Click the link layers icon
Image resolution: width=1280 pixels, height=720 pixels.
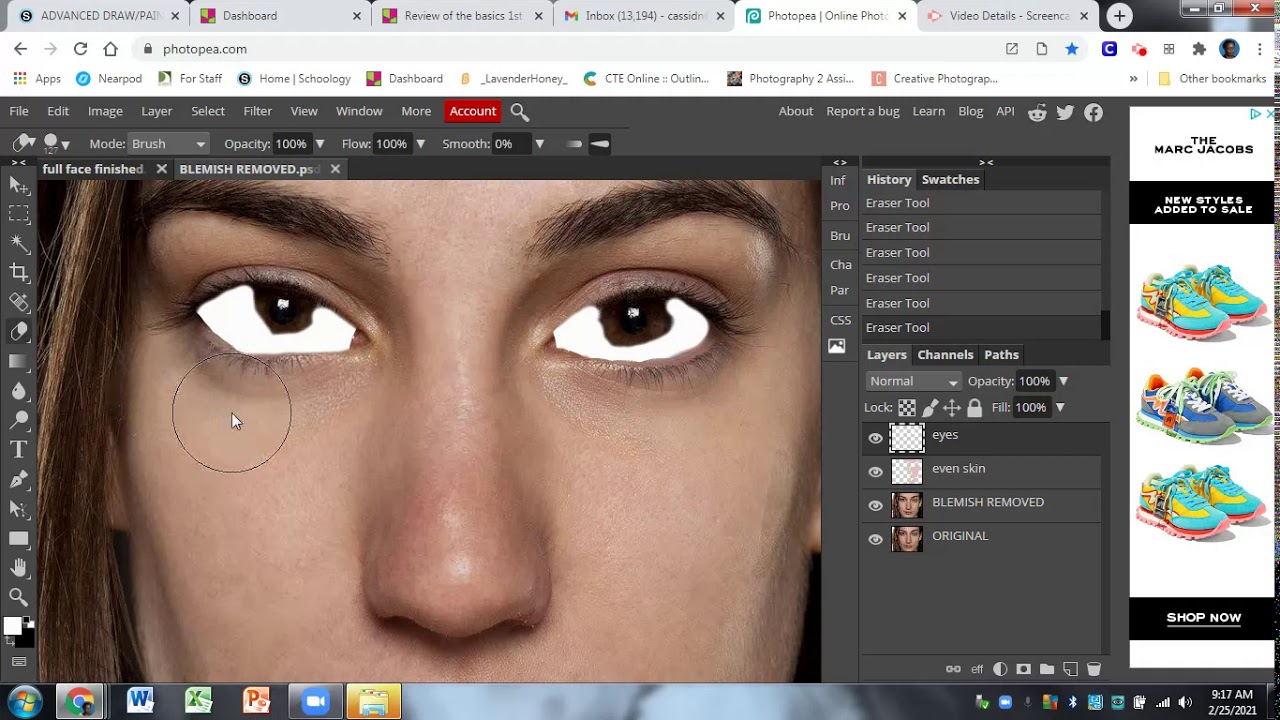click(x=953, y=669)
